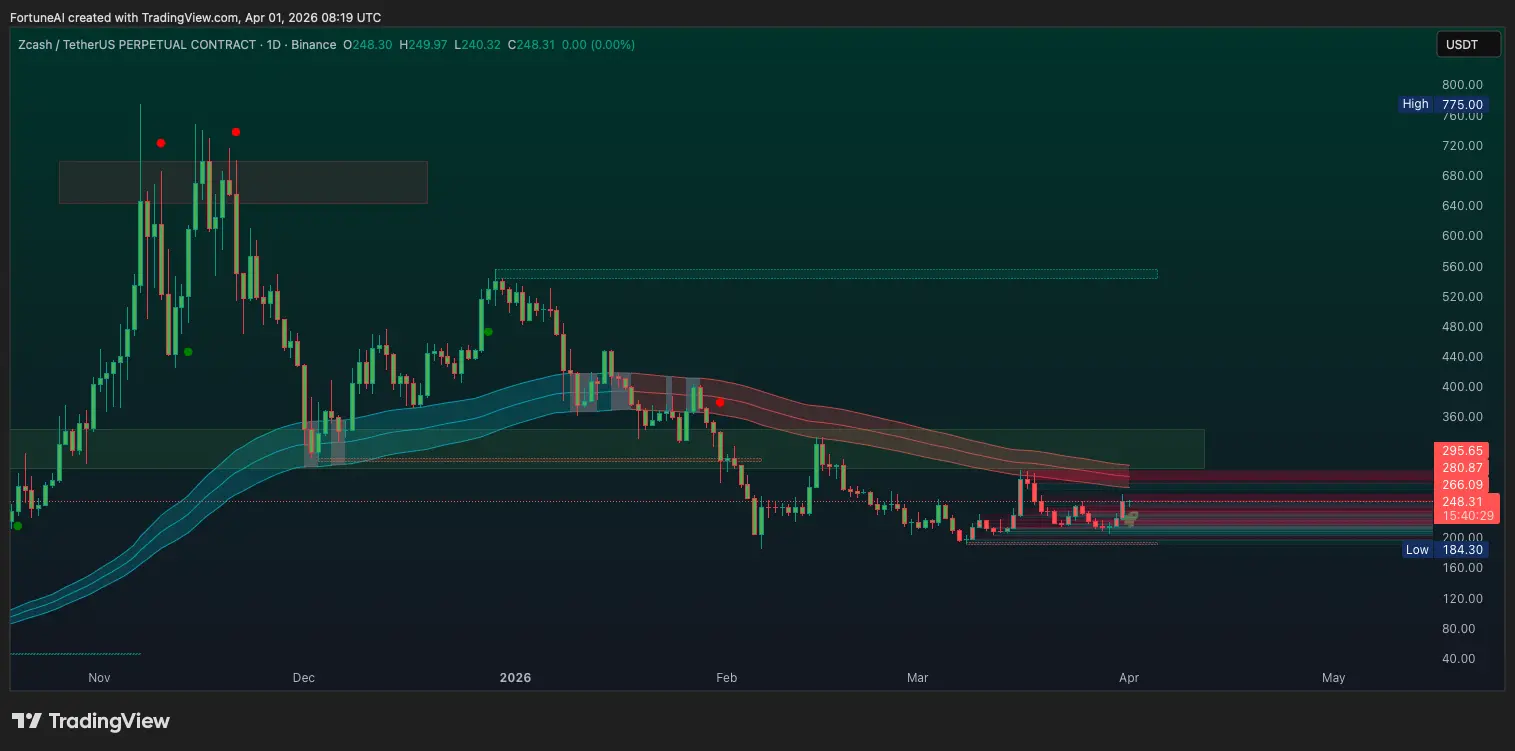Select the high value H249.97

423,45
